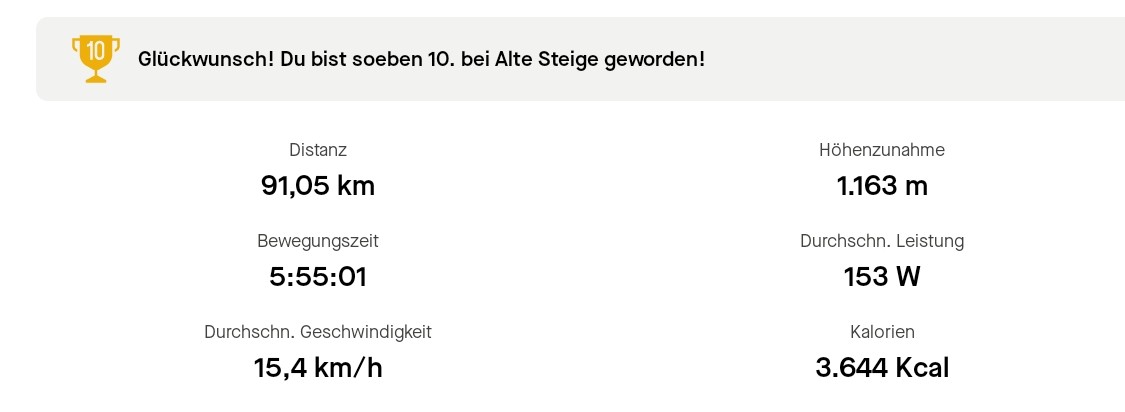Click the empty right side of the congratulation banner
Image resolution: width=1125 pixels, height=412 pixels.
920,59
